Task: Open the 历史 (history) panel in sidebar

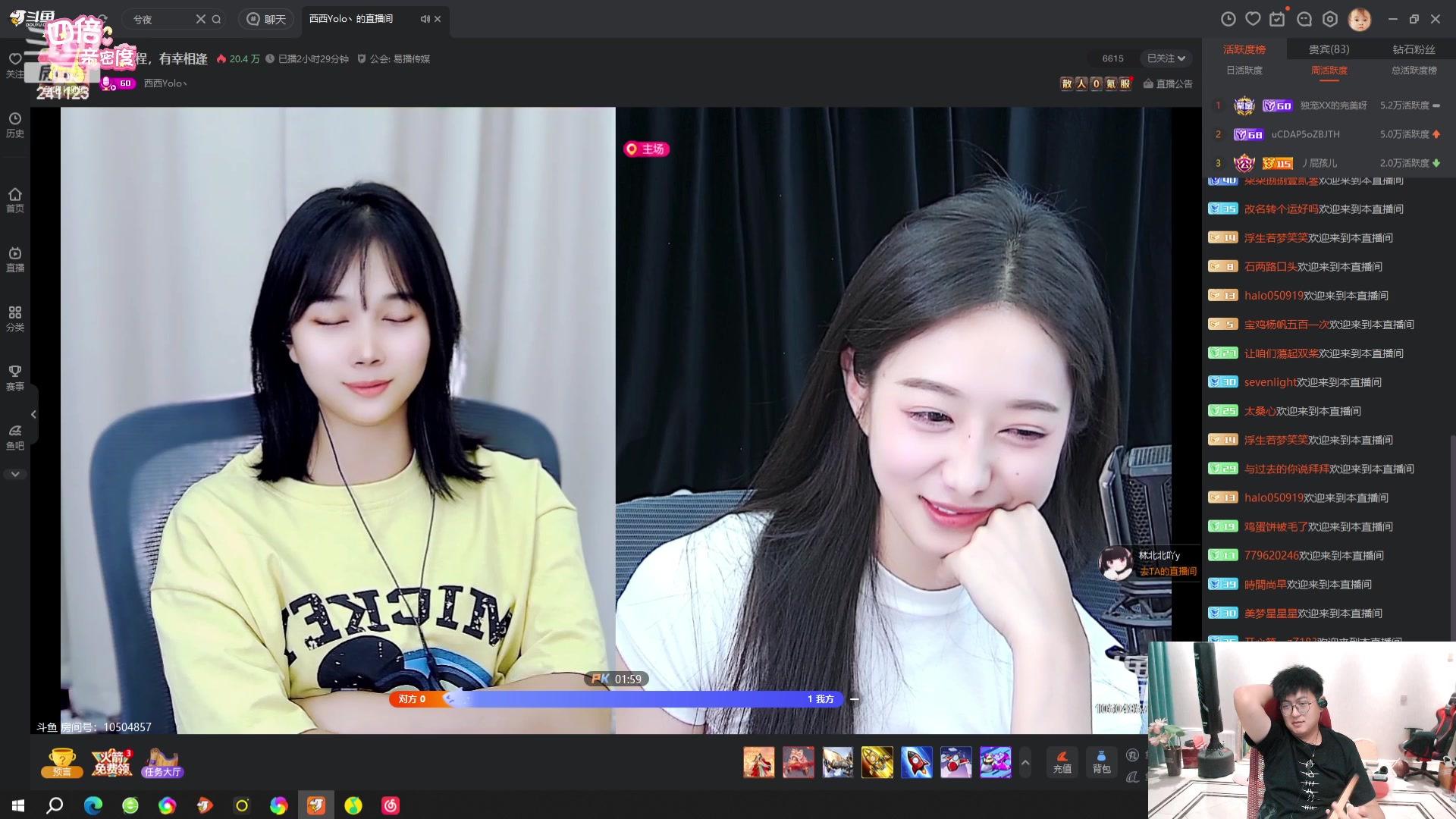Action: click(15, 124)
